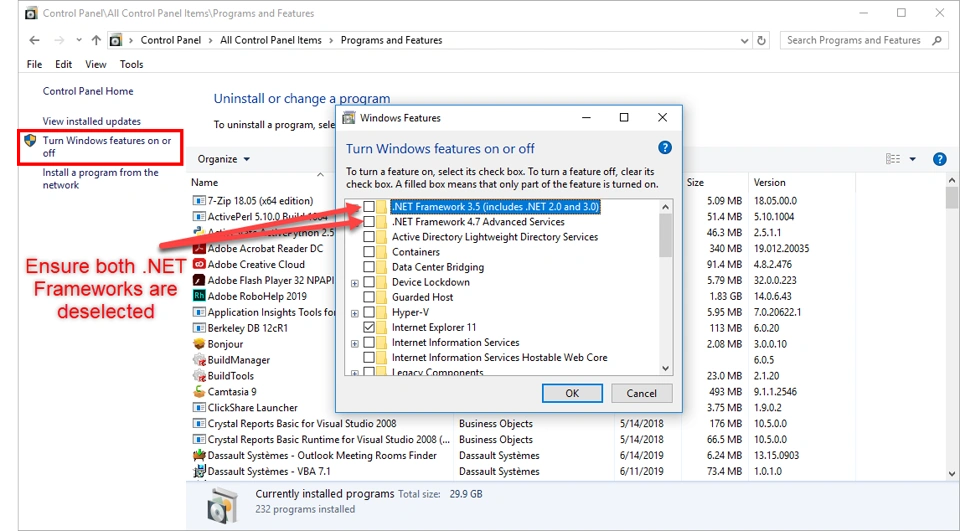960x531 pixels.
Task: Sort list by Name column header
Action: pos(204,183)
